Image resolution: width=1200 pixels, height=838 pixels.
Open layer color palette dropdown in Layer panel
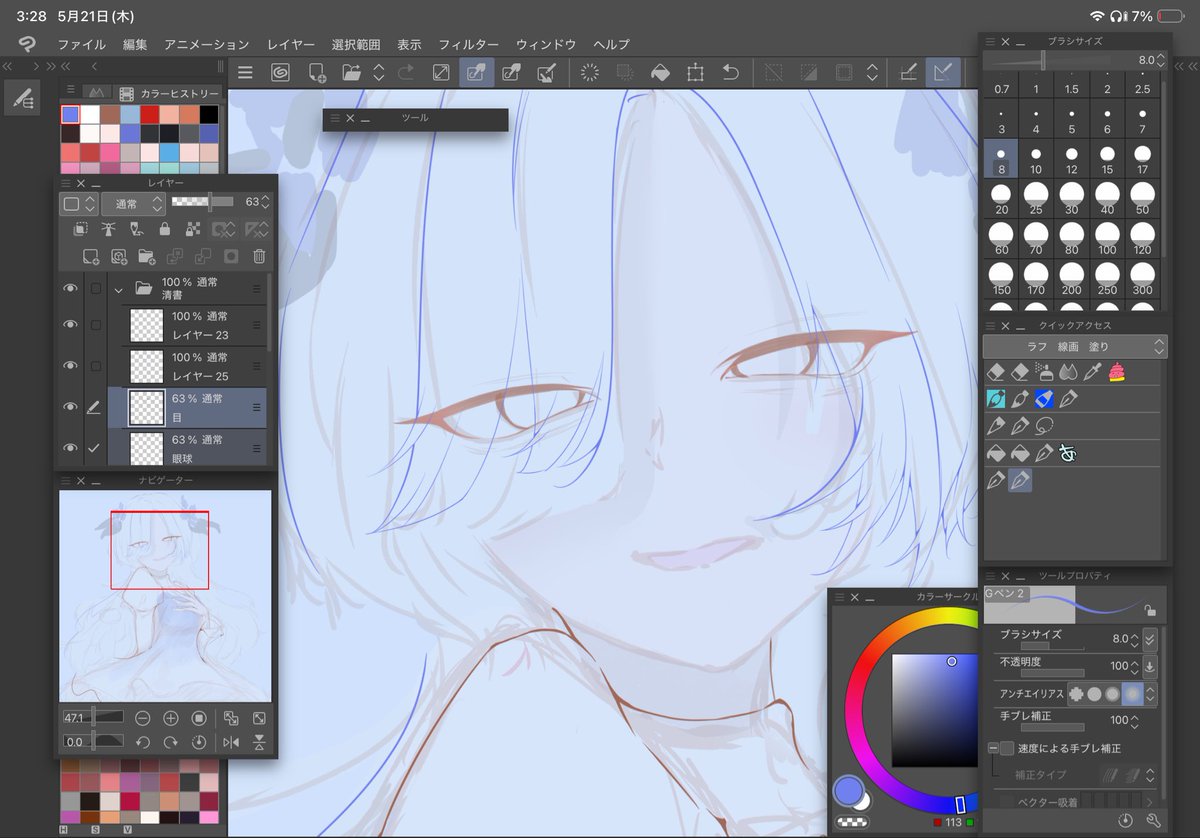(79, 203)
